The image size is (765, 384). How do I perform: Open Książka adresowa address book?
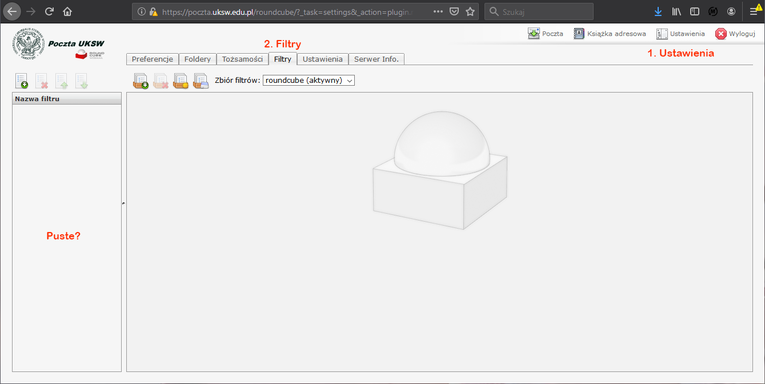point(610,34)
